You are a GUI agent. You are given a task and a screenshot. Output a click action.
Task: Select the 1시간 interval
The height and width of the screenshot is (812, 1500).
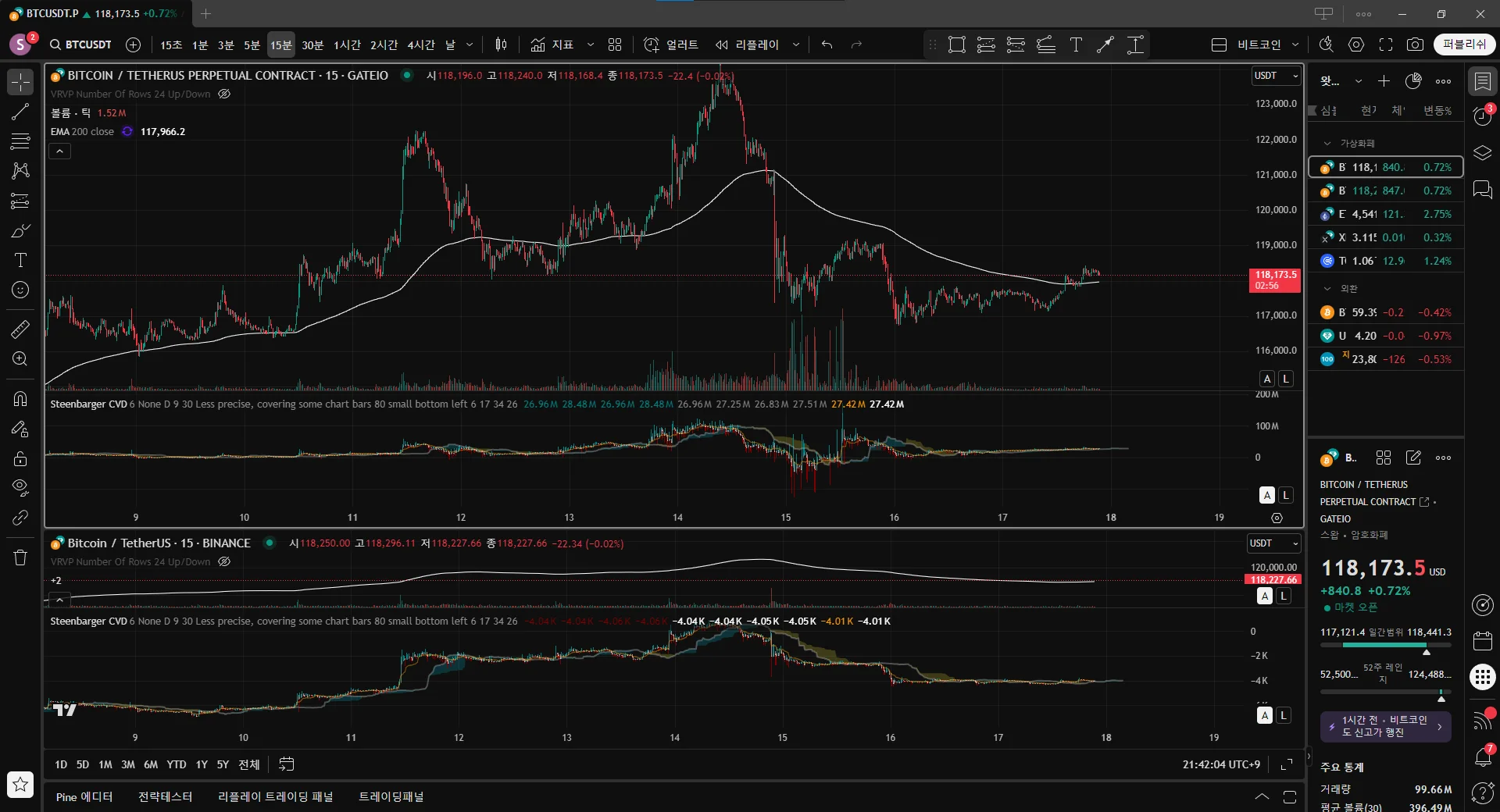(x=347, y=45)
